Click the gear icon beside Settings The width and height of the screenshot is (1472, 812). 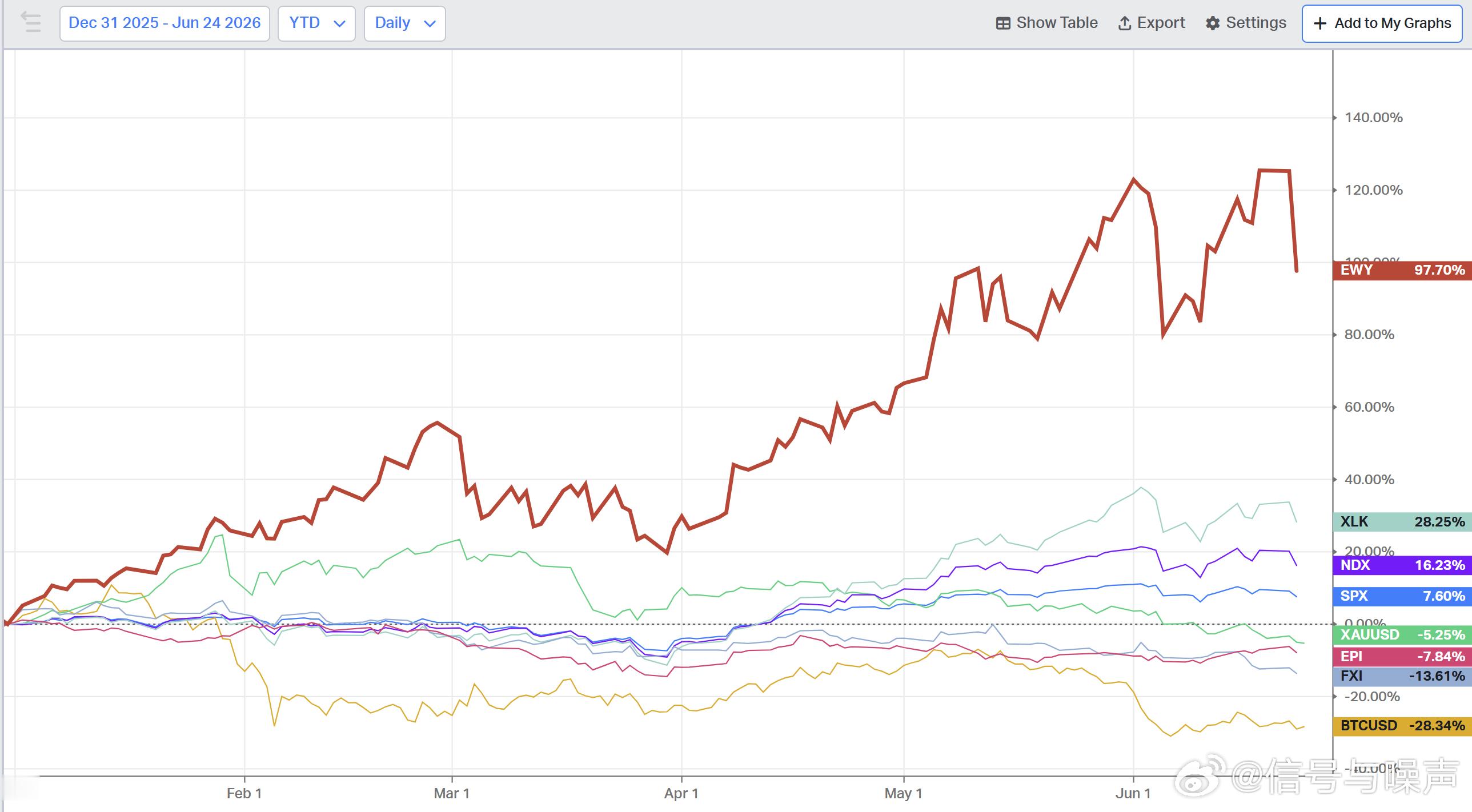click(x=1213, y=23)
